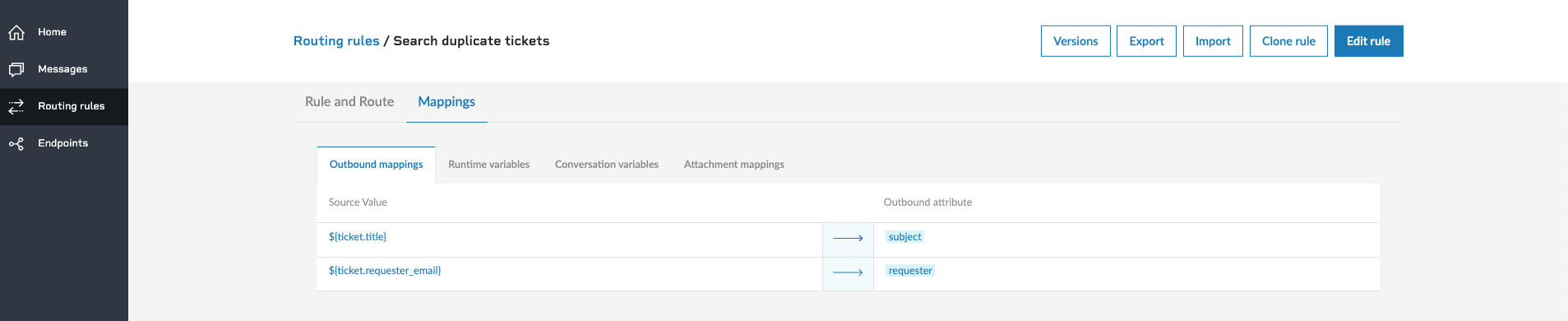Click the arrow icon in the ticket.title row

click(x=848, y=238)
